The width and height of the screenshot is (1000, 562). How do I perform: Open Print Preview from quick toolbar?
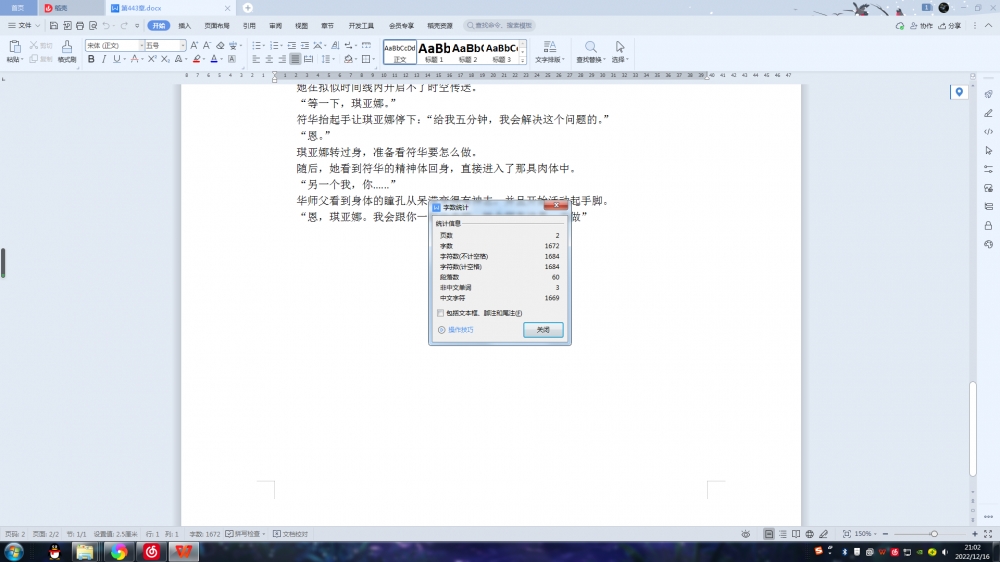[93, 26]
